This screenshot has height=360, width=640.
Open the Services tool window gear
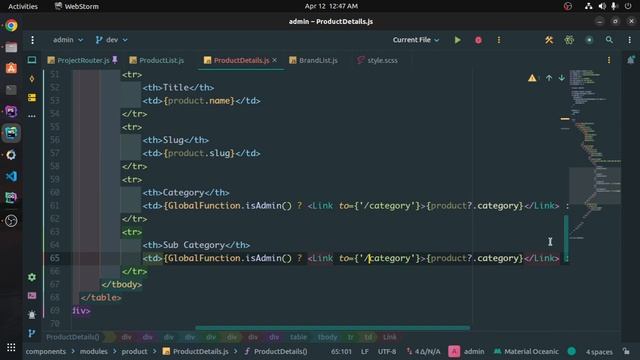(32, 277)
